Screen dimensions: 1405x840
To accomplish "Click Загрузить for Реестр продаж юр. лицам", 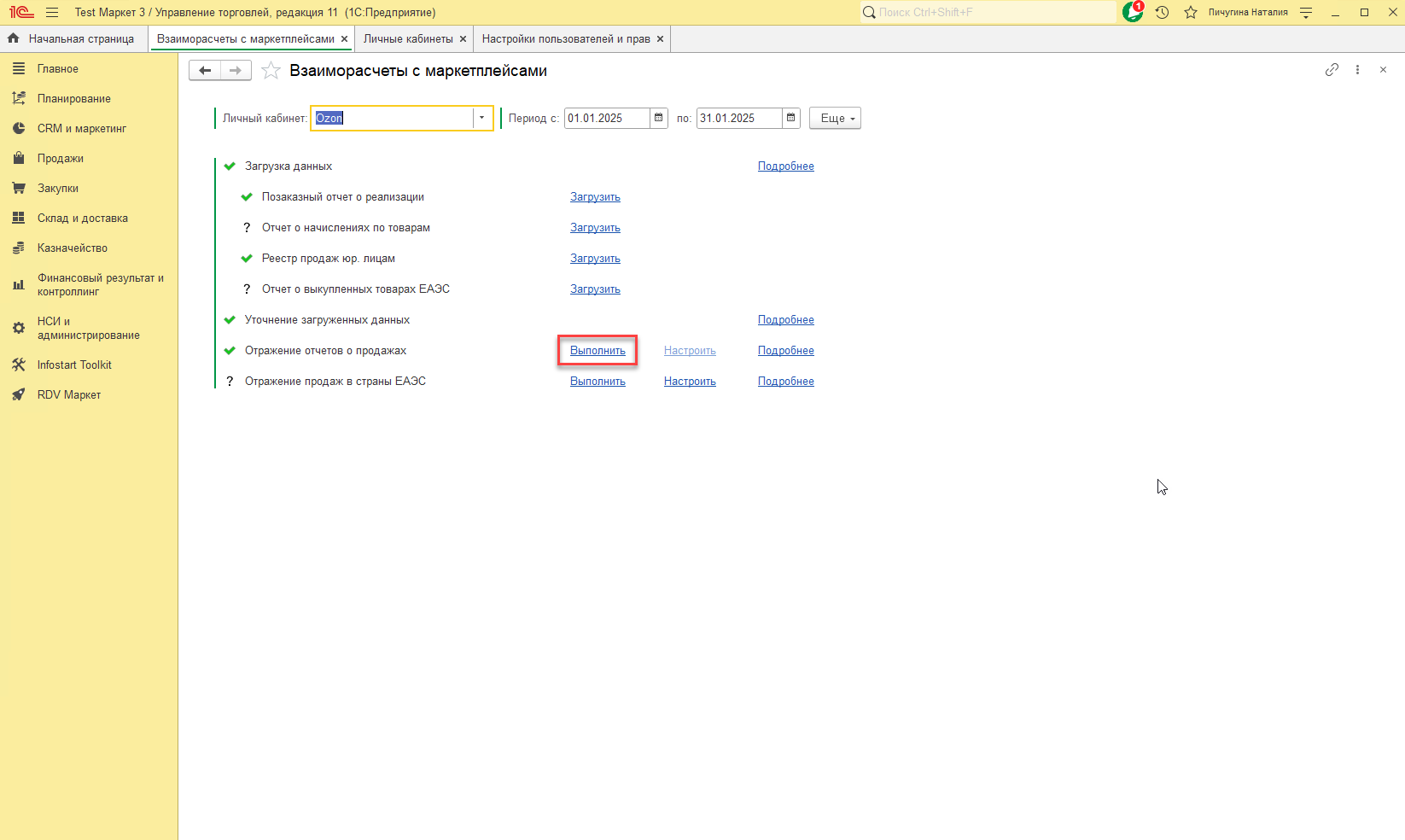I will click(595, 259).
